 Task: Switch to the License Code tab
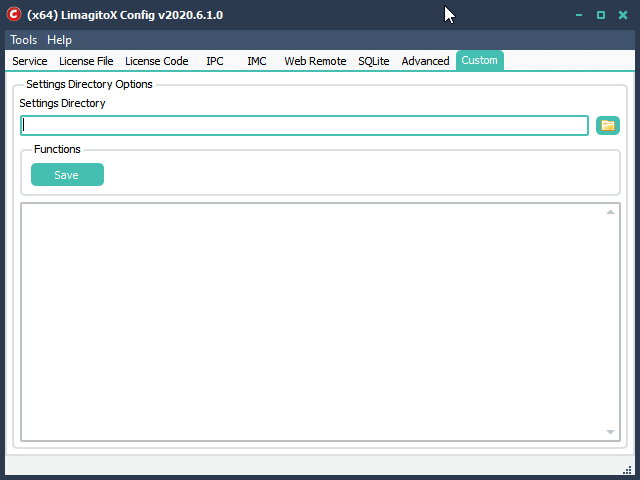pyautogui.click(x=157, y=61)
